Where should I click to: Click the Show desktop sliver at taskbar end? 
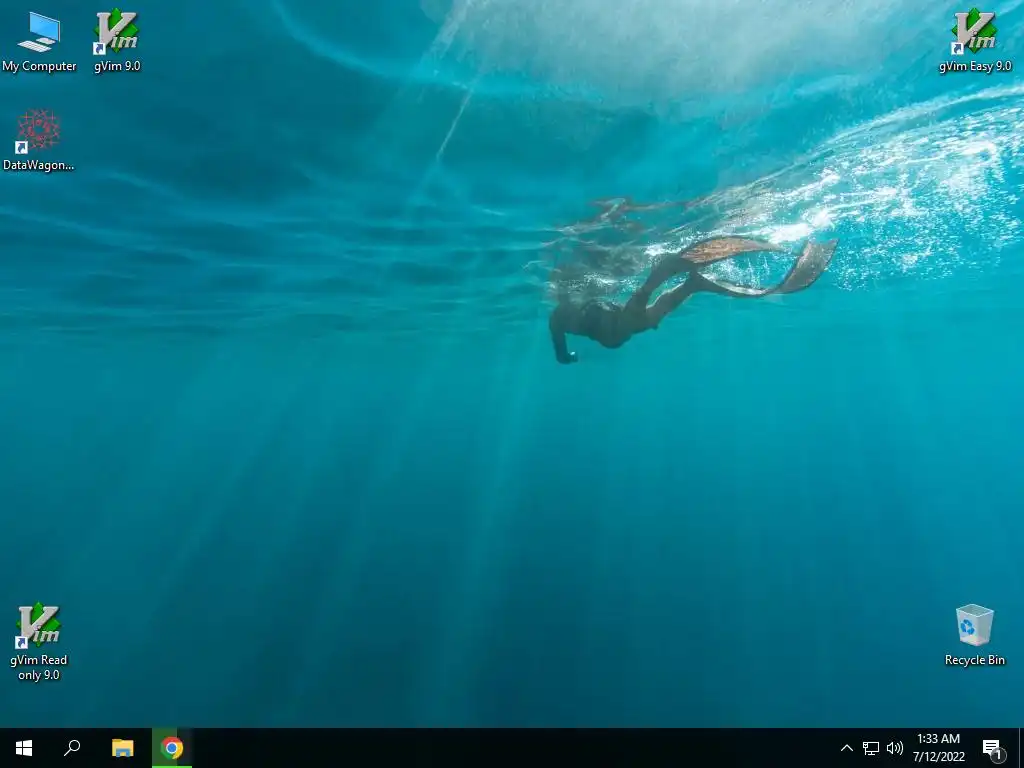point(1021,748)
